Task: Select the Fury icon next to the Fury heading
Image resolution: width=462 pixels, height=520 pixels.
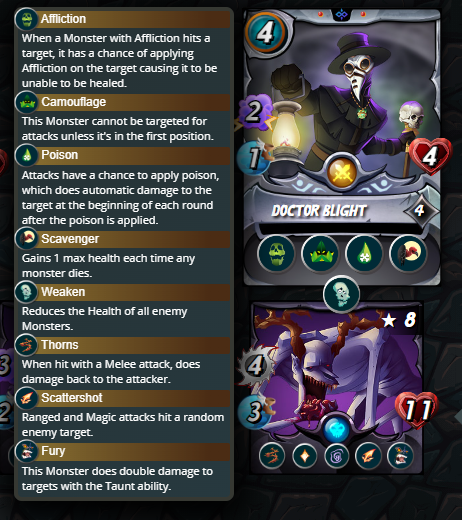Action: [x=27, y=451]
